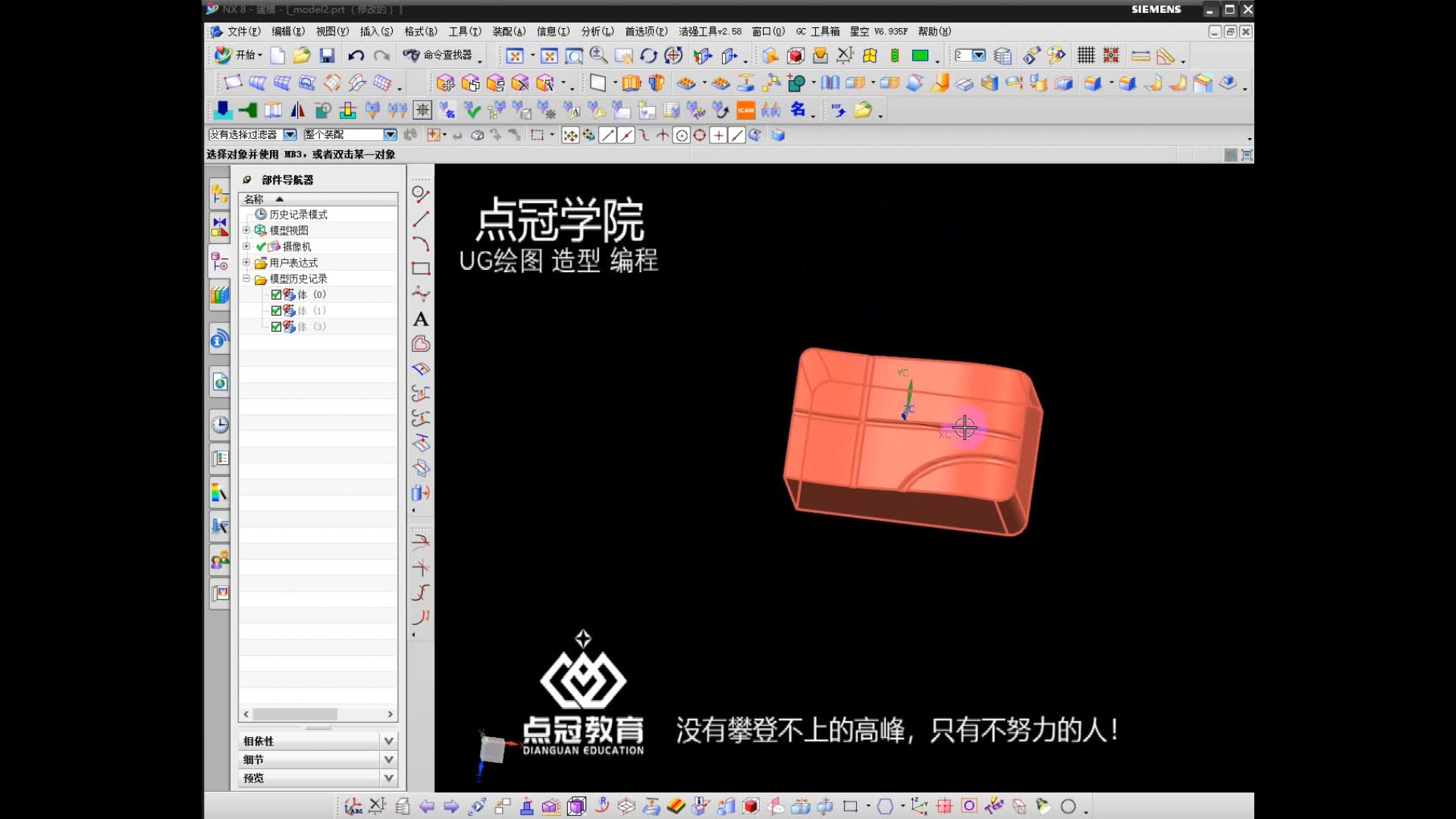Viewport: 1456px width, 819px height.
Task: Select the Rectangle sketch tool
Action: 421,268
